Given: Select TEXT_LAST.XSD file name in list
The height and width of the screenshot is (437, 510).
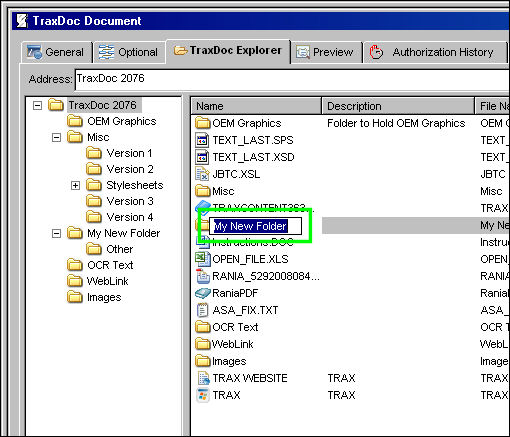Looking at the screenshot, I should click(253, 157).
